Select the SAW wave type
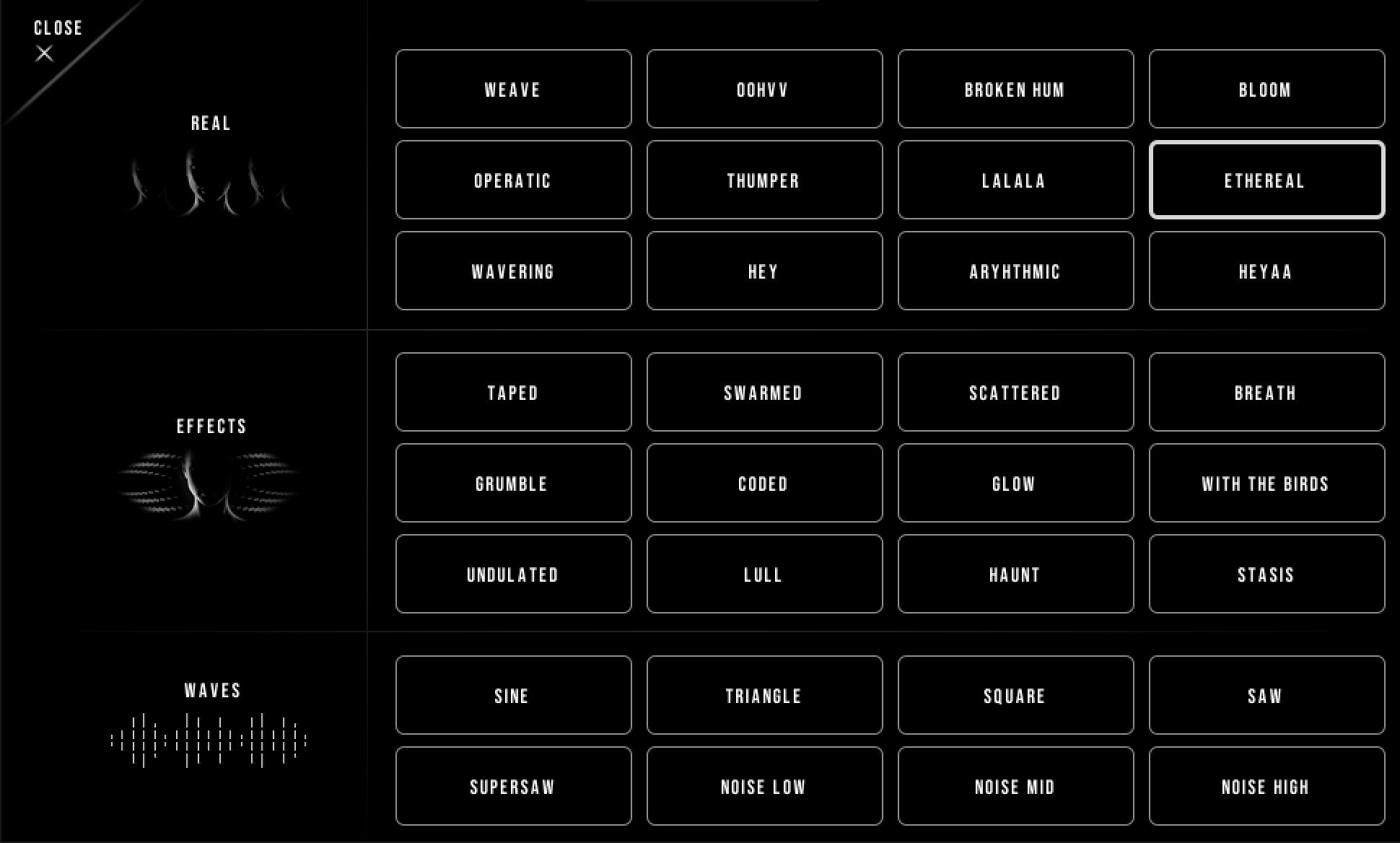Viewport: 1400px width, 843px height. click(x=1266, y=695)
